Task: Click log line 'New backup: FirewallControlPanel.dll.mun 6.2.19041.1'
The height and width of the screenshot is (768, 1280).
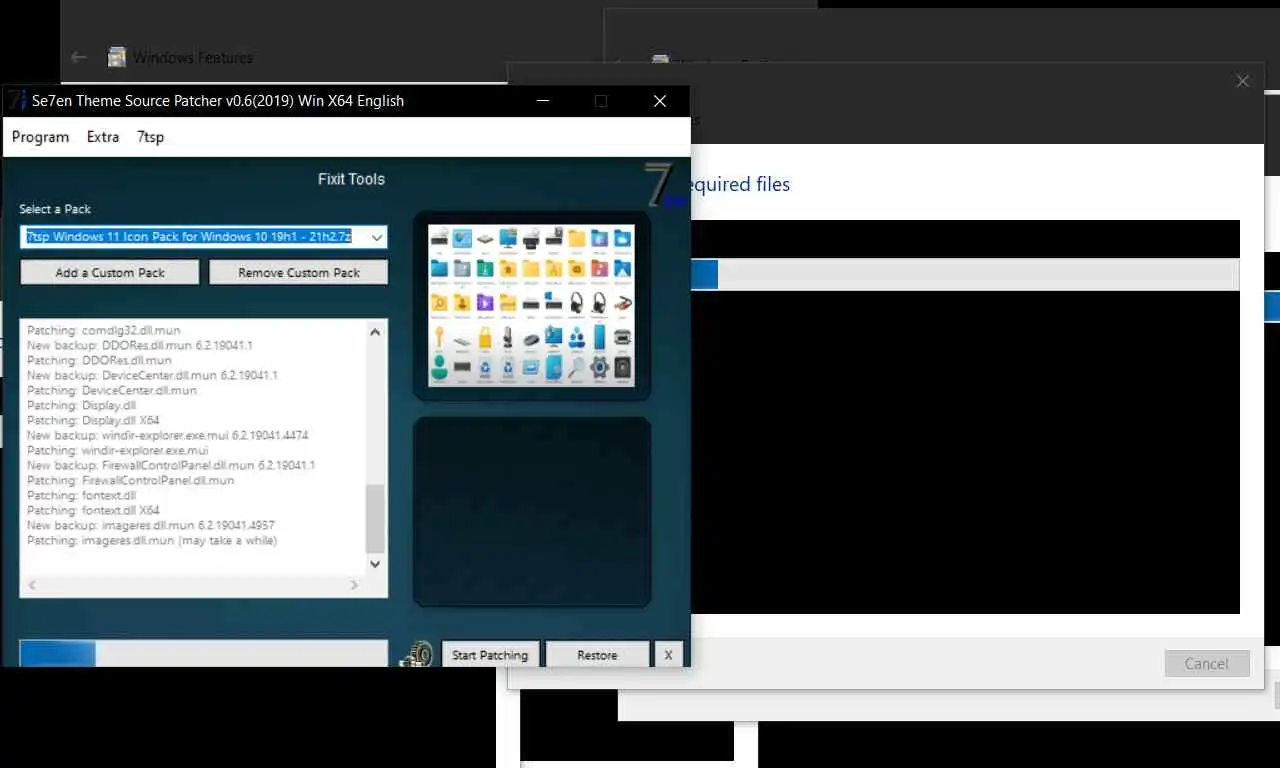Action: [171, 465]
